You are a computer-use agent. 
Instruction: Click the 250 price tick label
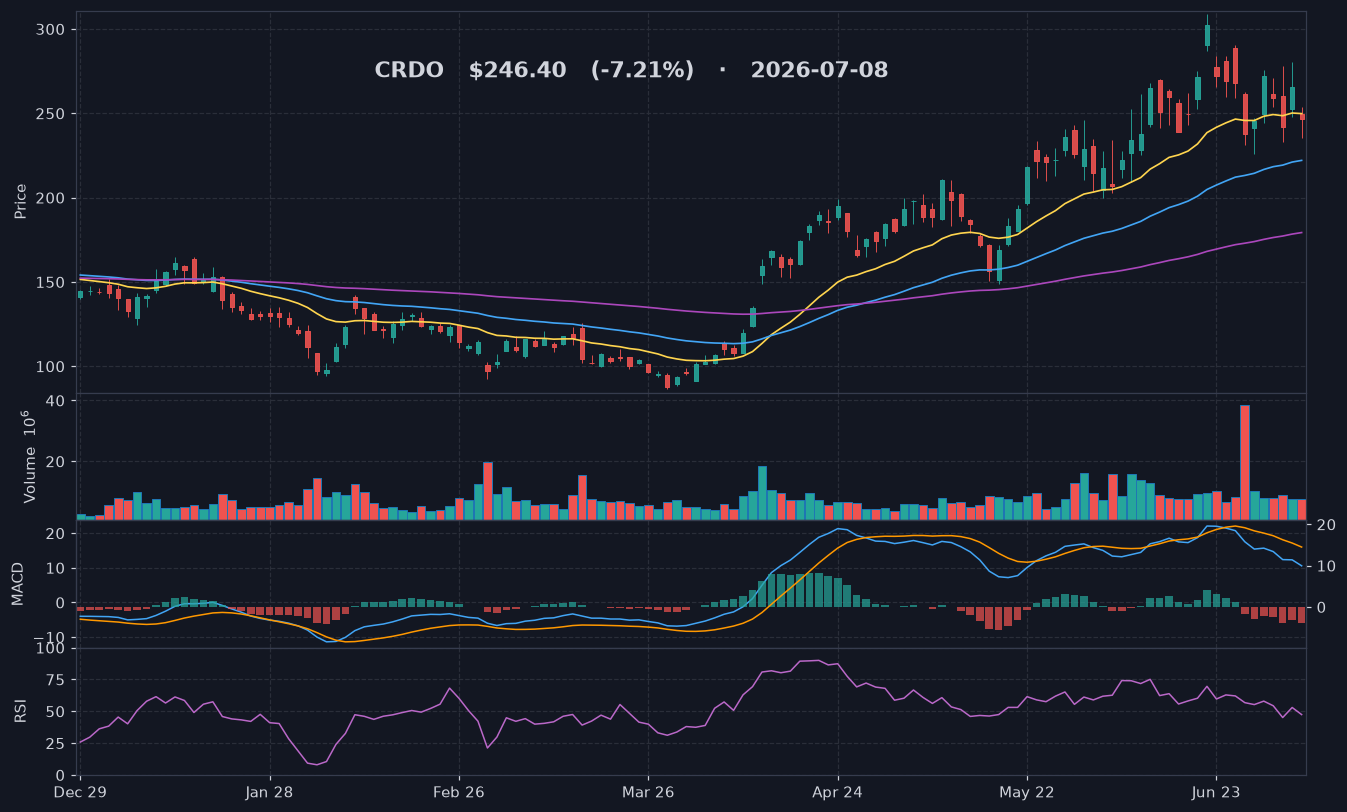[x=52, y=114]
